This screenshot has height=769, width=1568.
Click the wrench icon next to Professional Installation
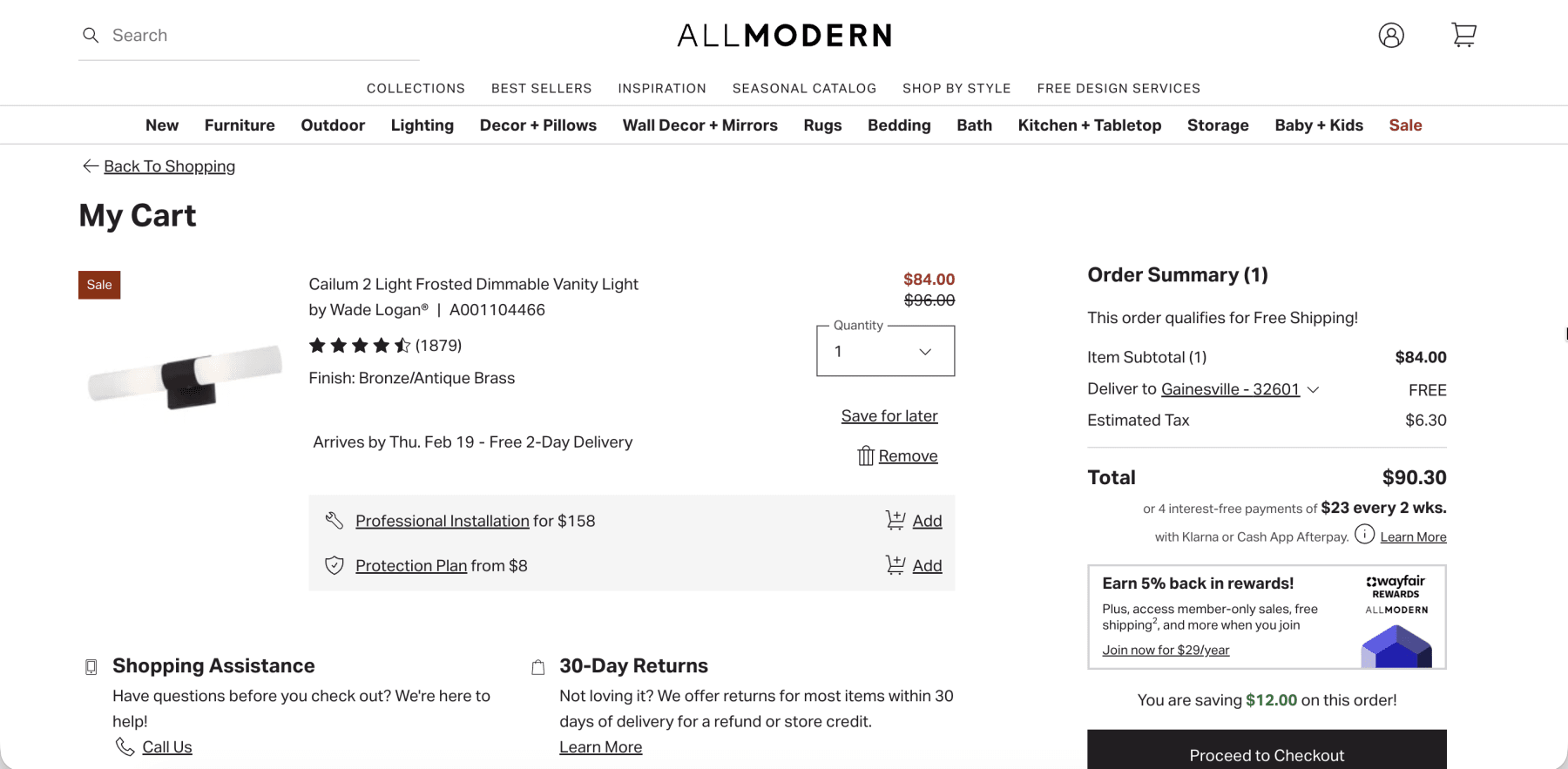point(335,520)
